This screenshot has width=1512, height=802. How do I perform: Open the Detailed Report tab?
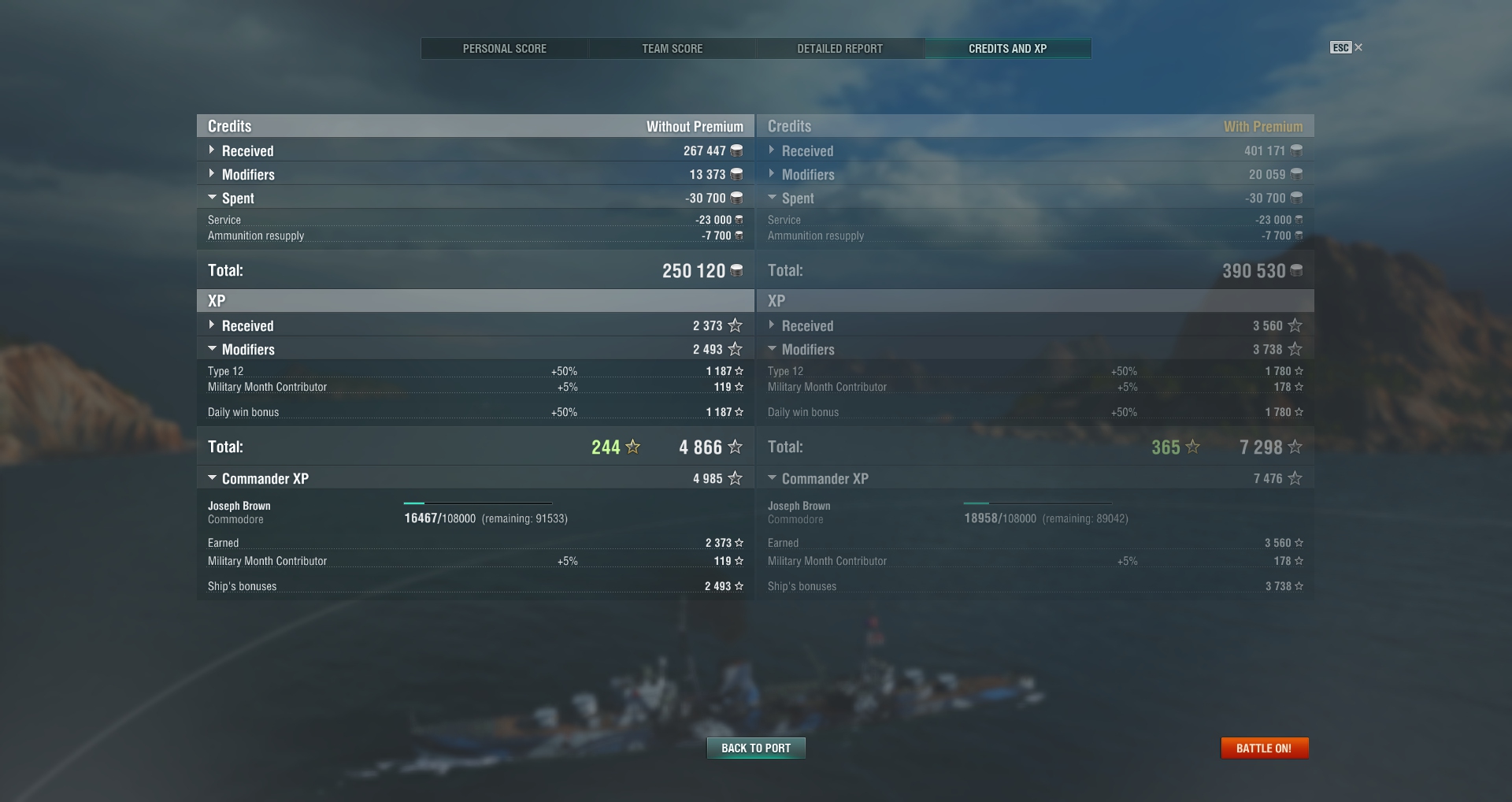pyautogui.click(x=840, y=48)
